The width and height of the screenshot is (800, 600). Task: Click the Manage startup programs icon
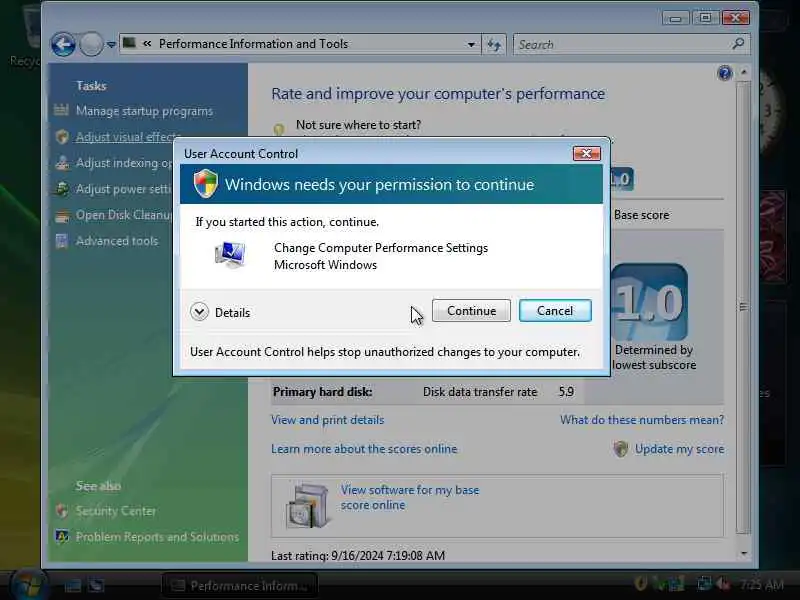point(61,110)
